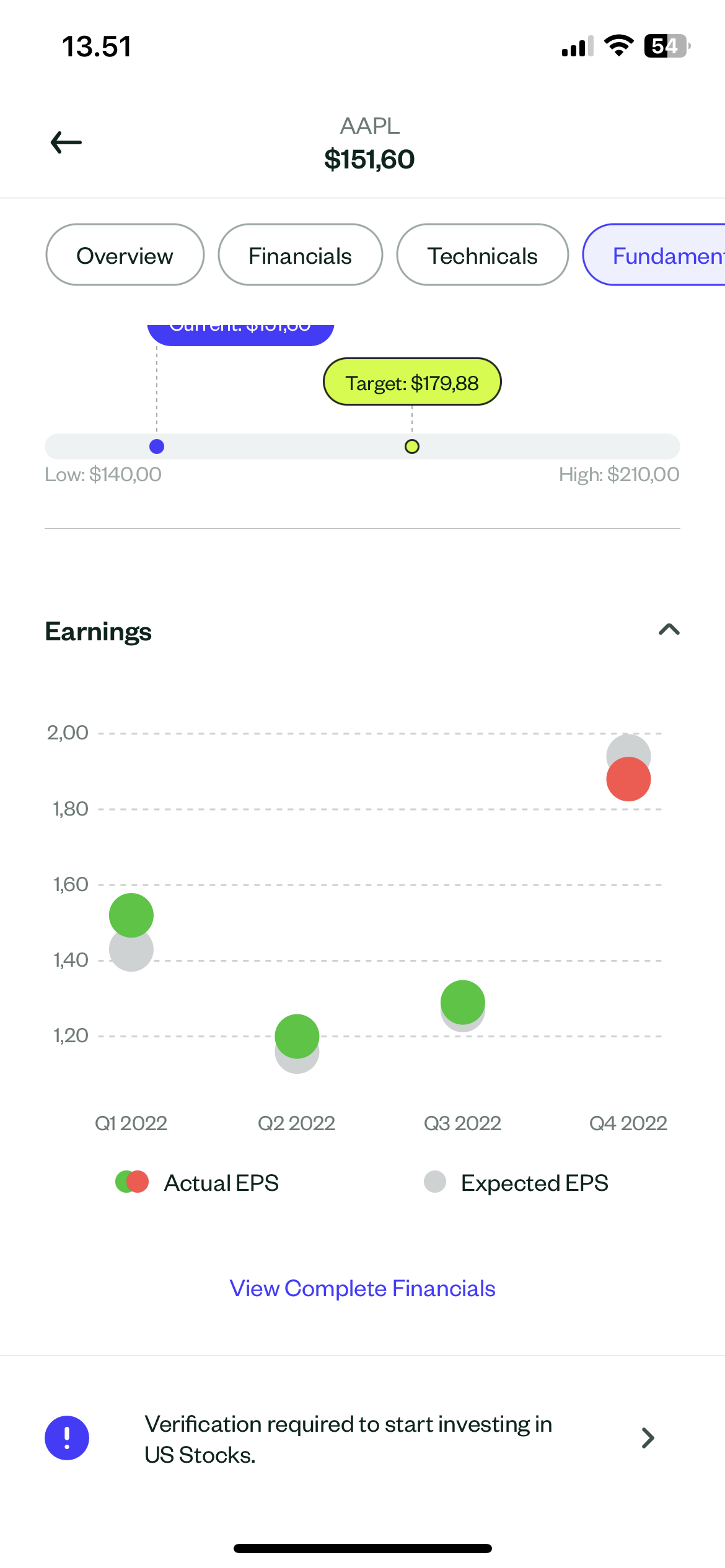Switch to the Financials tab
Image resolution: width=725 pixels, height=1568 pixels.
300,255
